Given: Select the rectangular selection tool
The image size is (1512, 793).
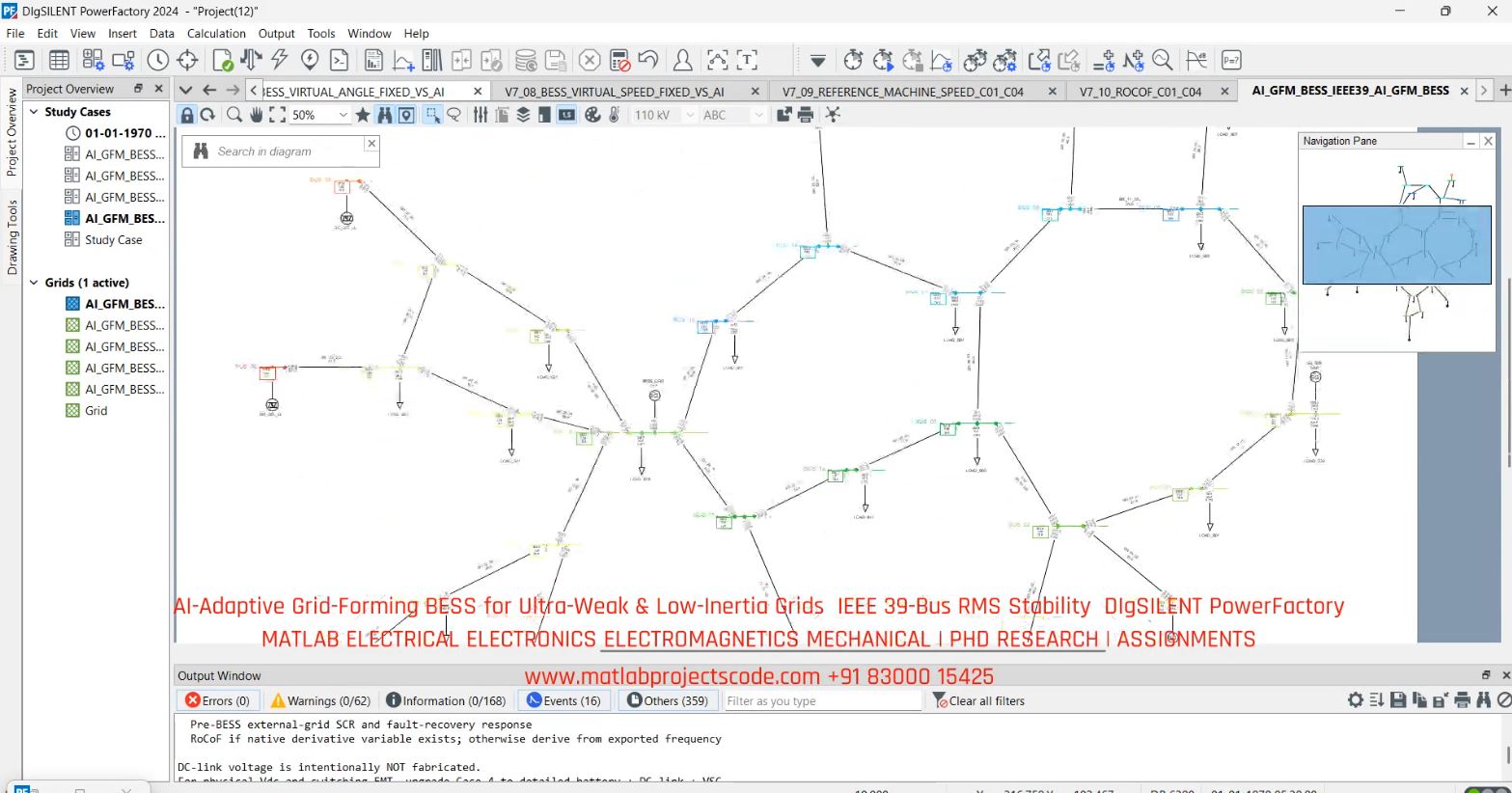Looking at the screenshot, I should click(432, 115).
